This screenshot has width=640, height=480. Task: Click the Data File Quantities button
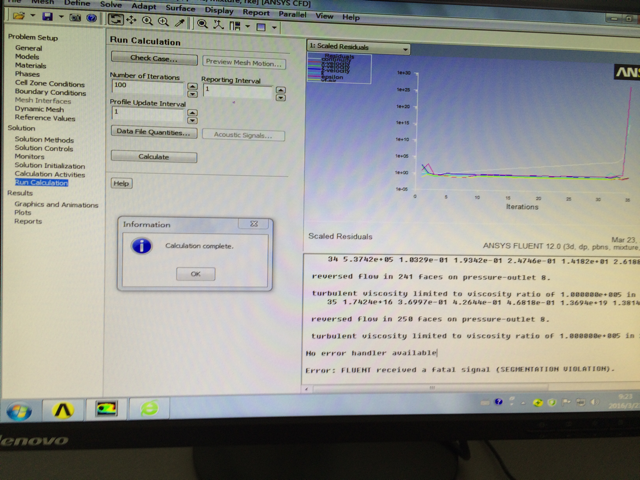click(154, 132)
